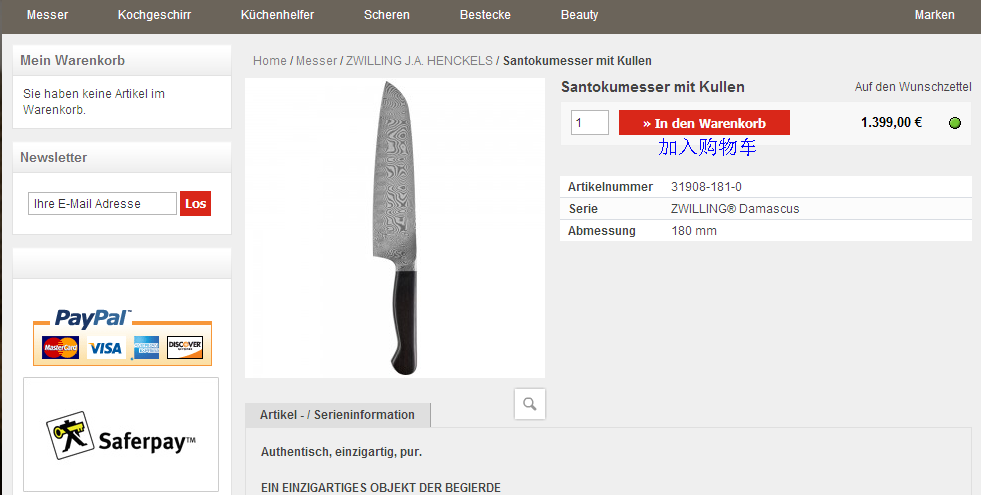This screenshot has height=495, width=981.
Task: Submit newsletter with the Los button
Action: click(x=195, y=203)
